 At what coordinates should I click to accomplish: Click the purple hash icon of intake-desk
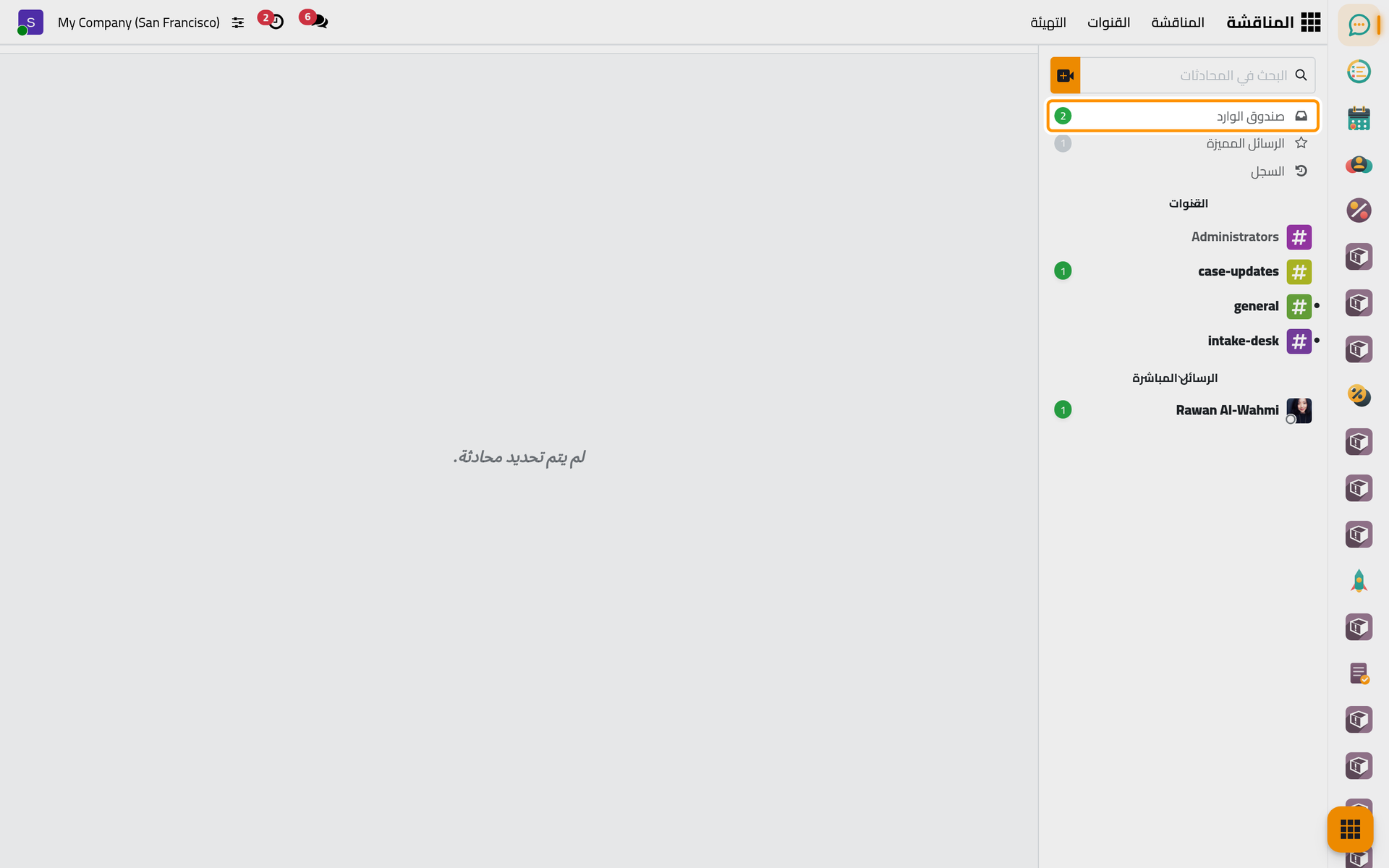coord(1299,341)
